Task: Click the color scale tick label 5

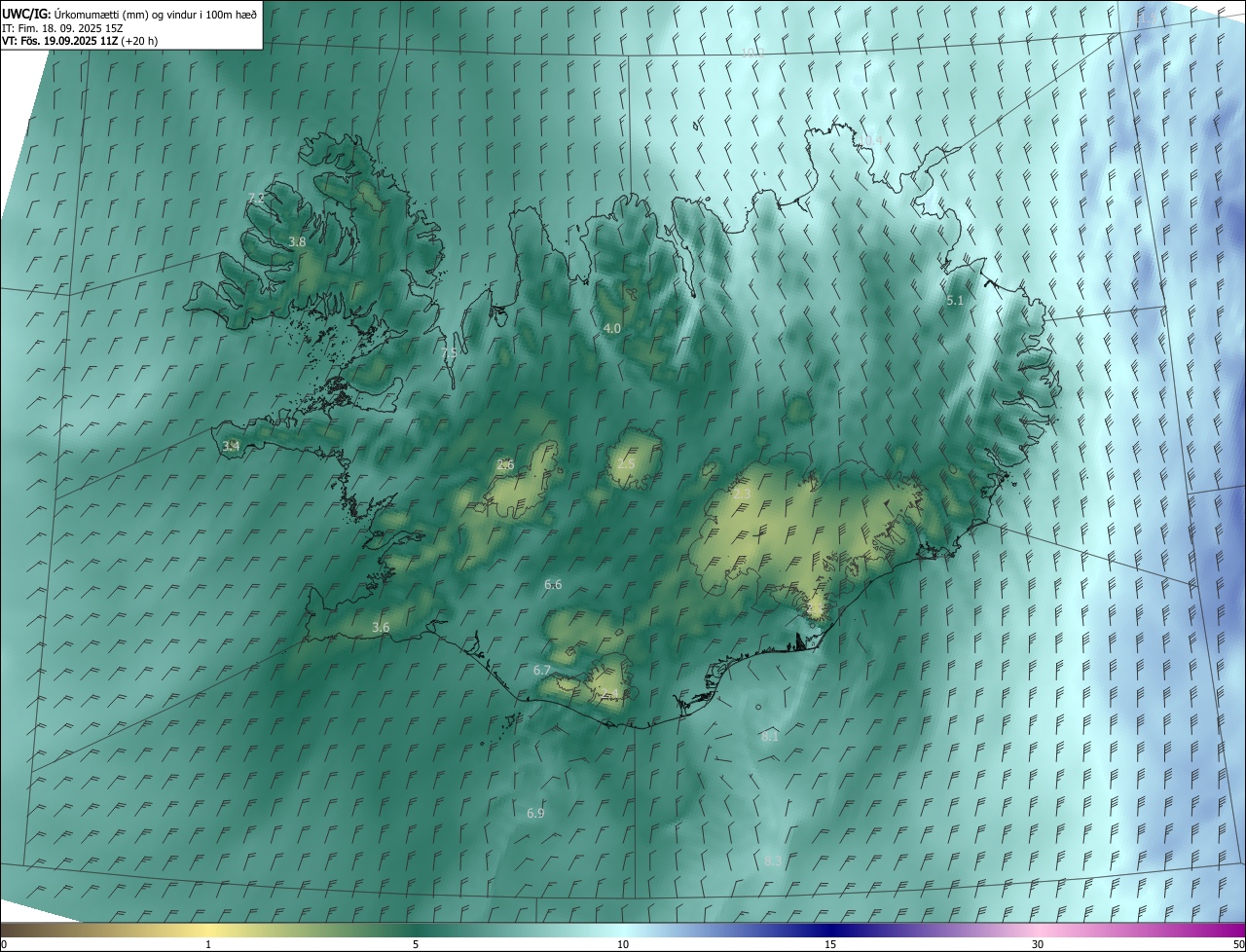Action: [416, 944]
